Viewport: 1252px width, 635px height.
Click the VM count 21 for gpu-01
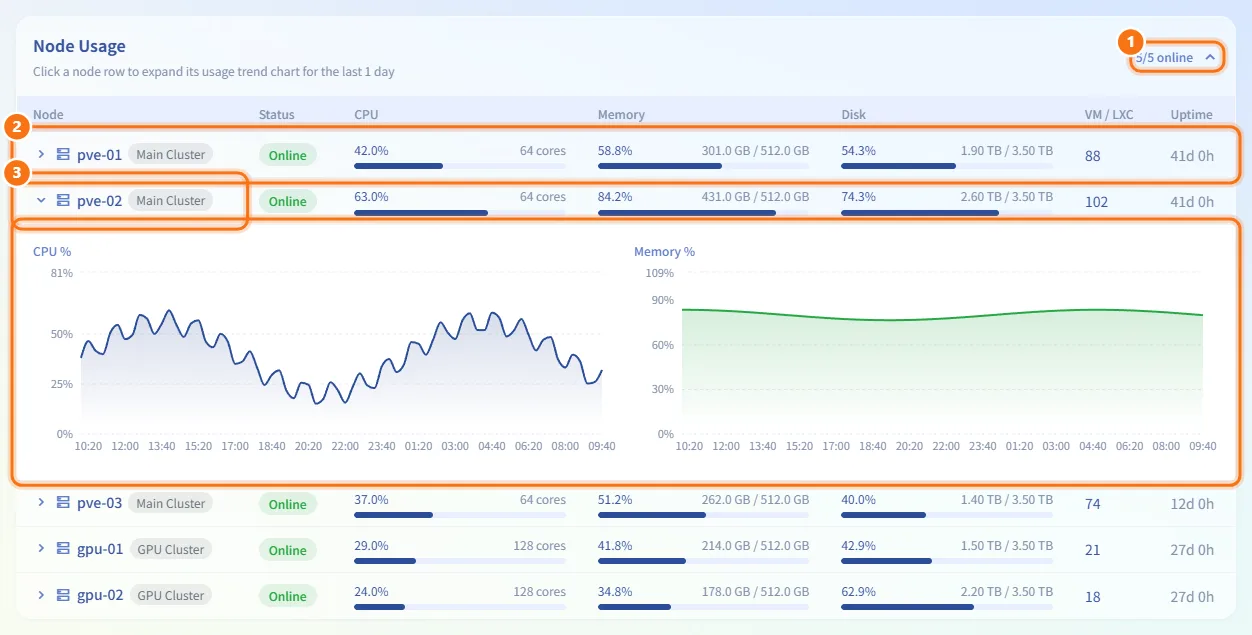[1093, 551]
